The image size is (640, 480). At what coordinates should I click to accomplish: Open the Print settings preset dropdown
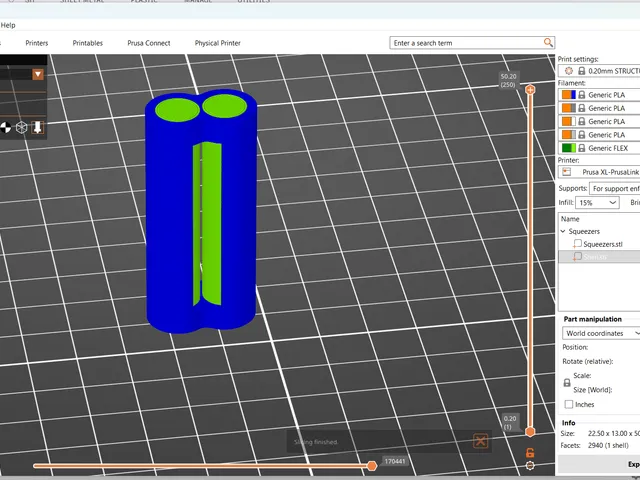pos(599,71)
